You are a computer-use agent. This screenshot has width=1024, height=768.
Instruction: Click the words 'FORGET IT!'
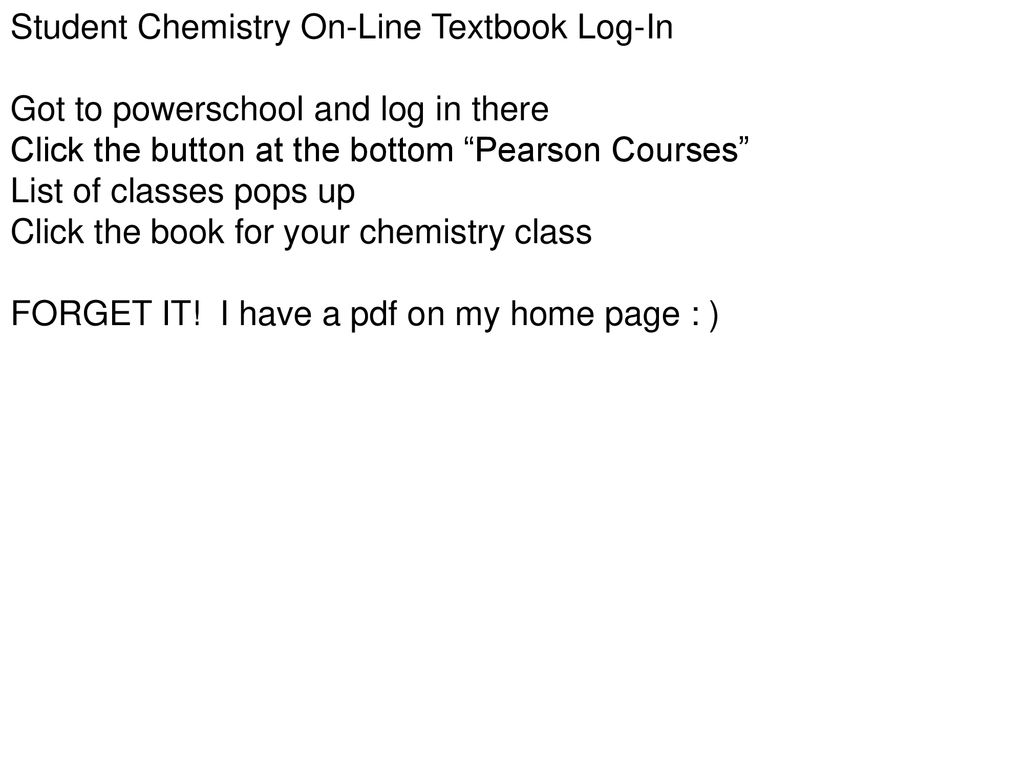106,314
